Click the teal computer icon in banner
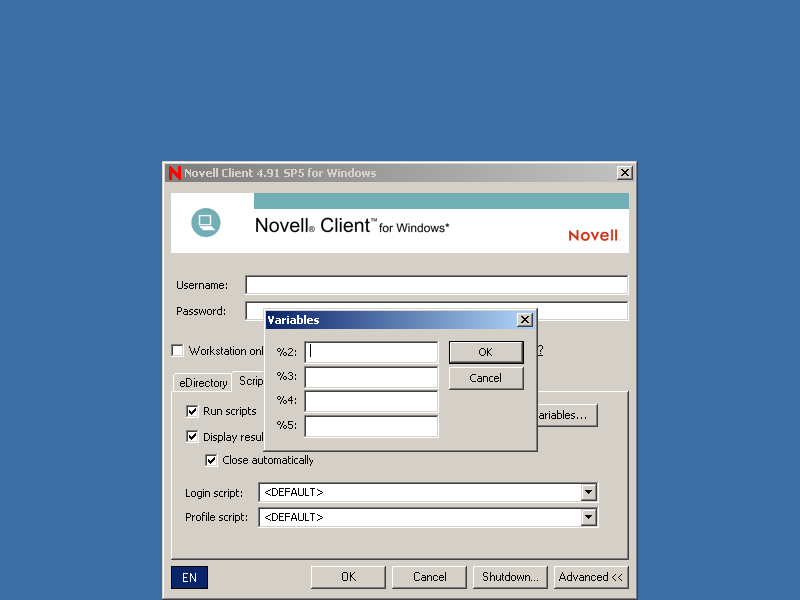 coord(206,222)
